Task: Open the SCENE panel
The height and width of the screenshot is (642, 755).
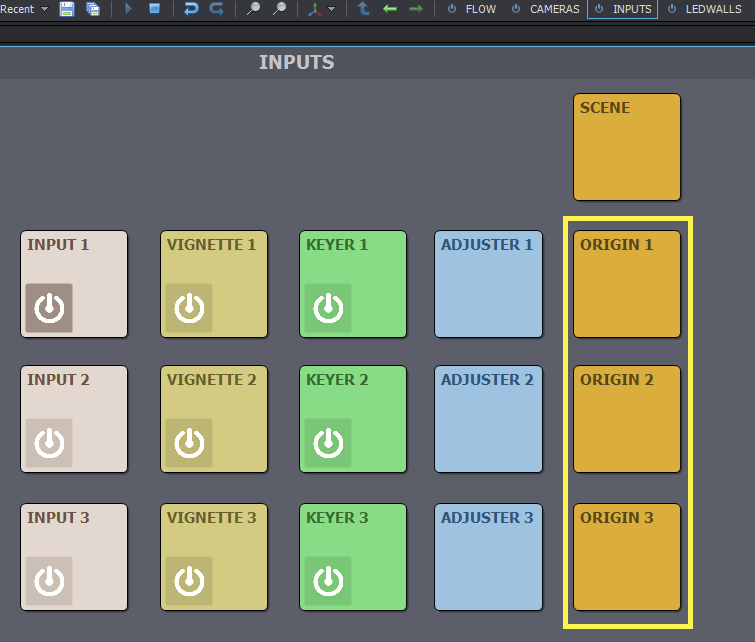Action: [627, 147]
